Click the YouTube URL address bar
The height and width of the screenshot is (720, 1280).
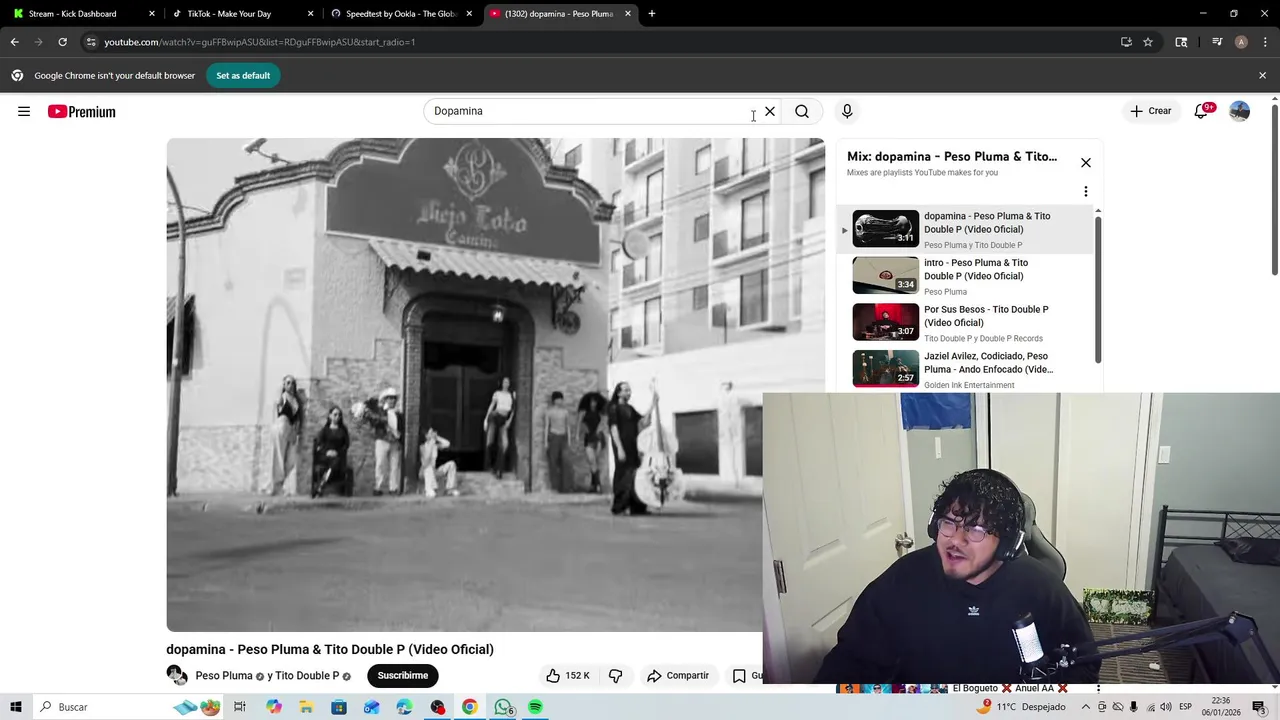[600, 42]
